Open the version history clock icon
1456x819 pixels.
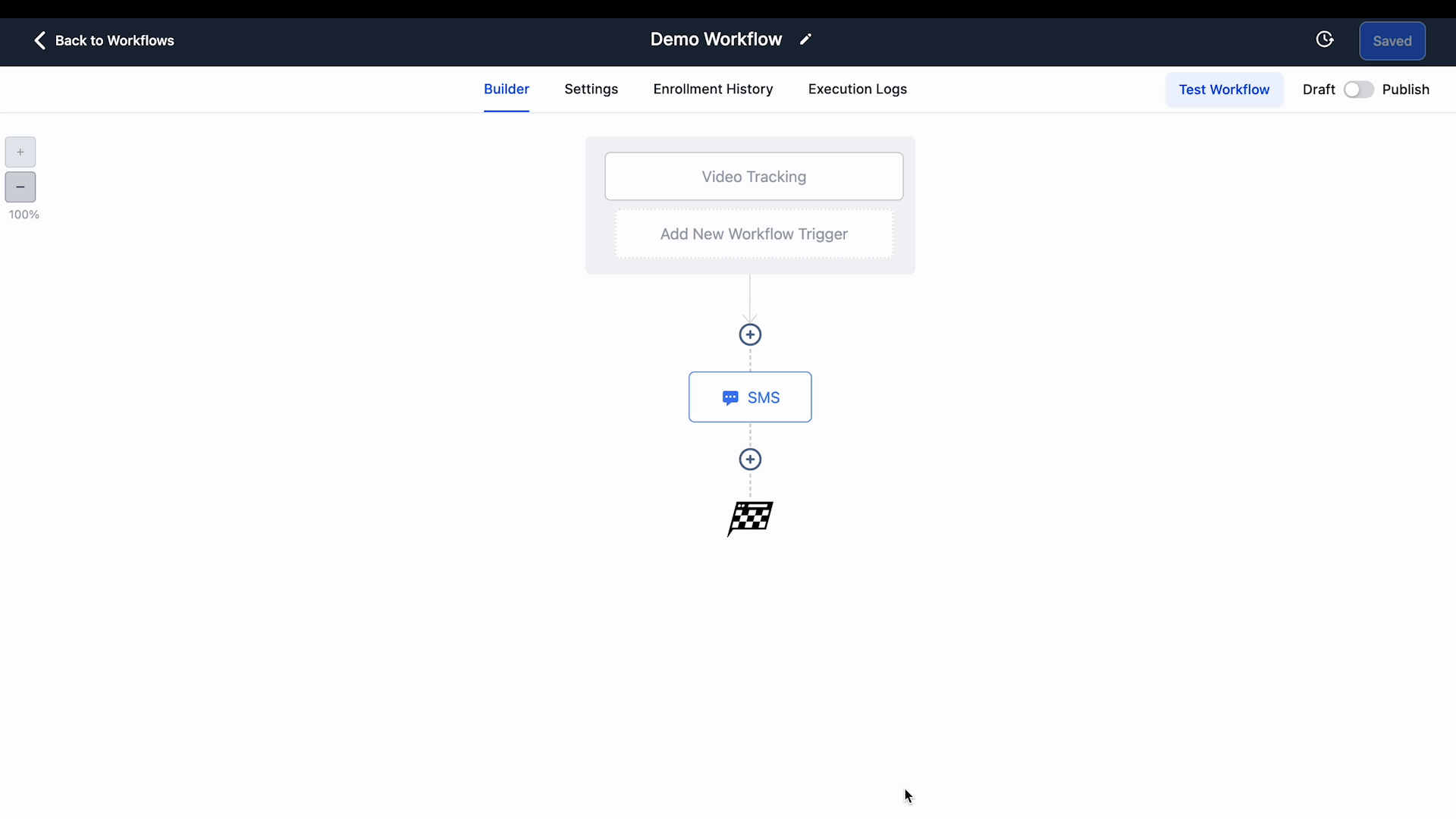pos(1324,39)
